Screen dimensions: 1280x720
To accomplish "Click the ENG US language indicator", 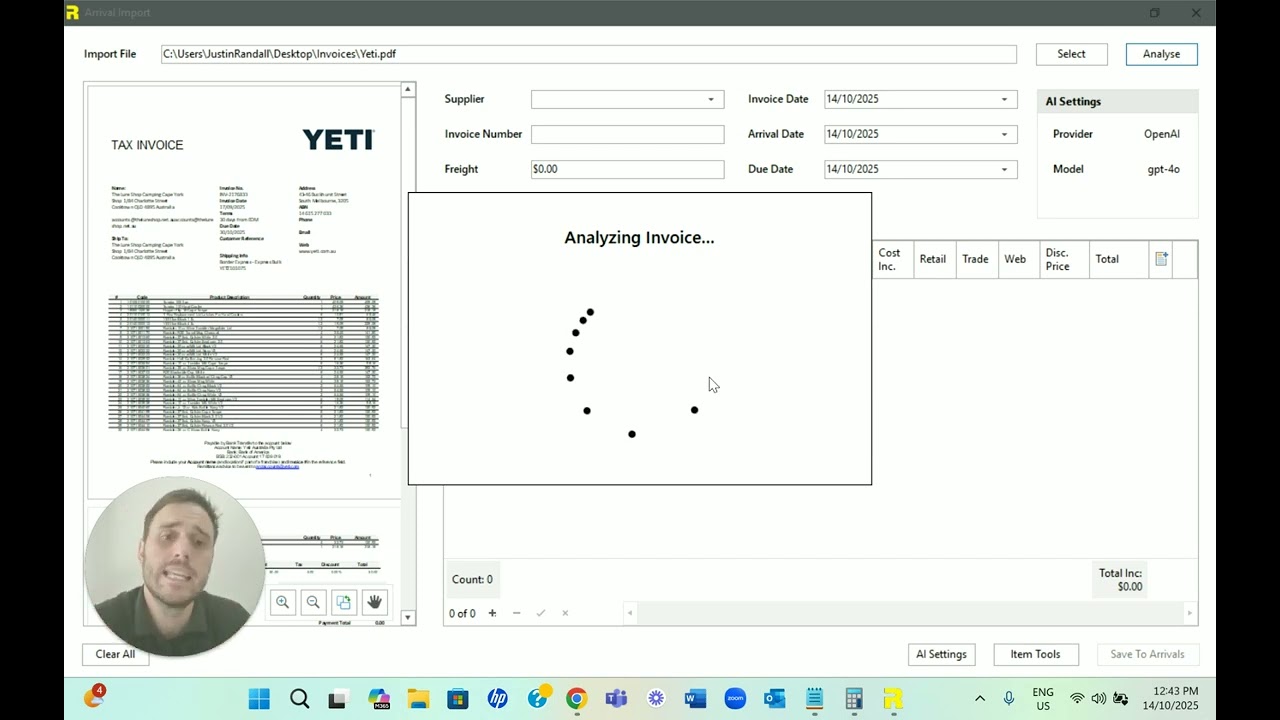I will (1043, 698).
